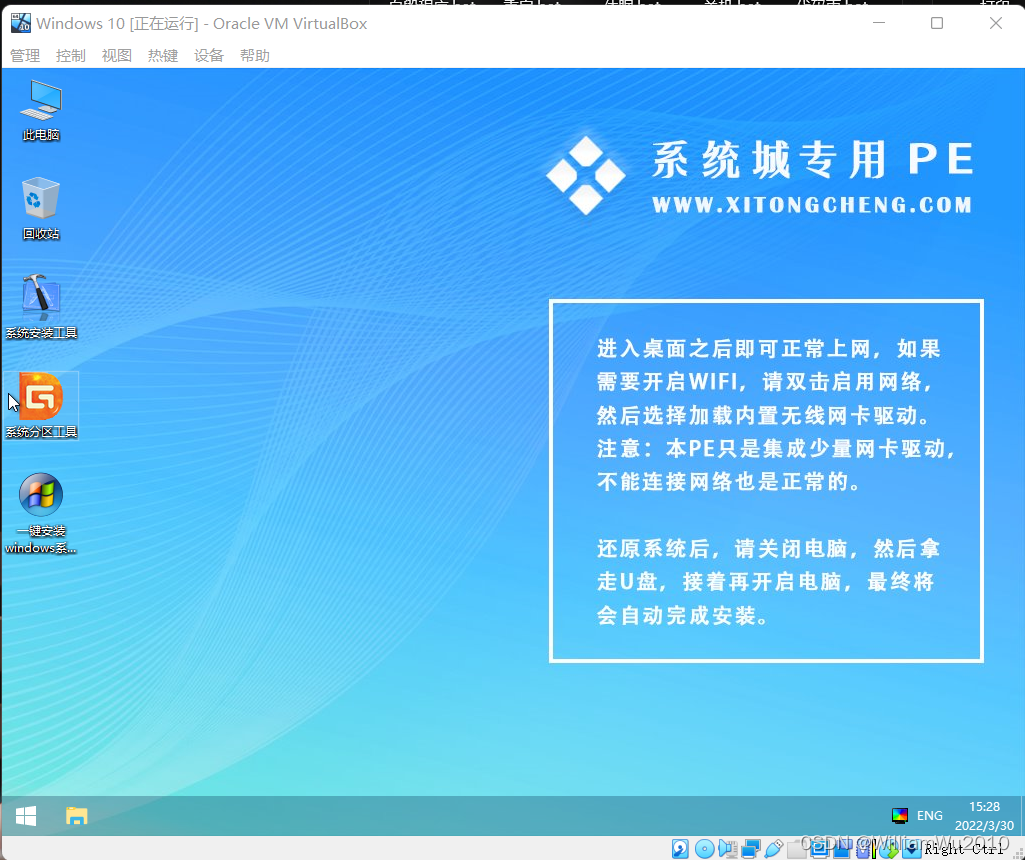Viewport: 1025px width, 860px height.
Task: Click the audio speaker status icon
Action: pos(728,848)
